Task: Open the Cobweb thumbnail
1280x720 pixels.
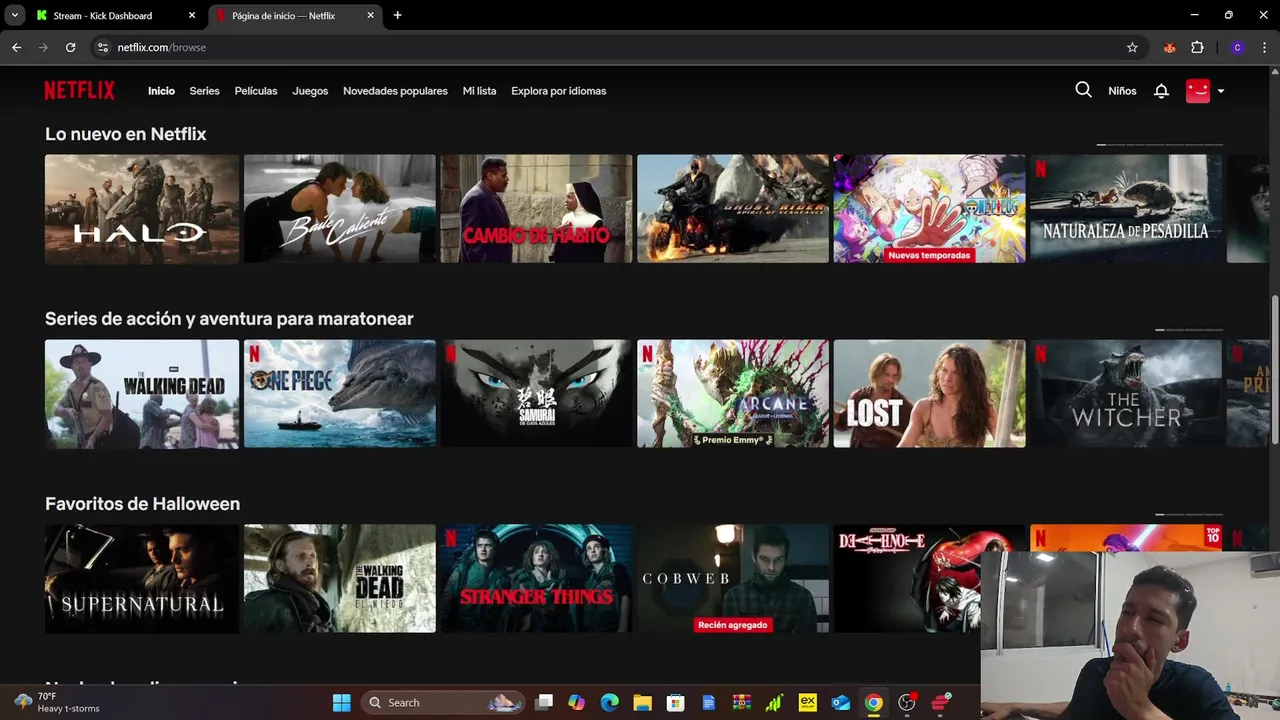Action: coord(733,579)
